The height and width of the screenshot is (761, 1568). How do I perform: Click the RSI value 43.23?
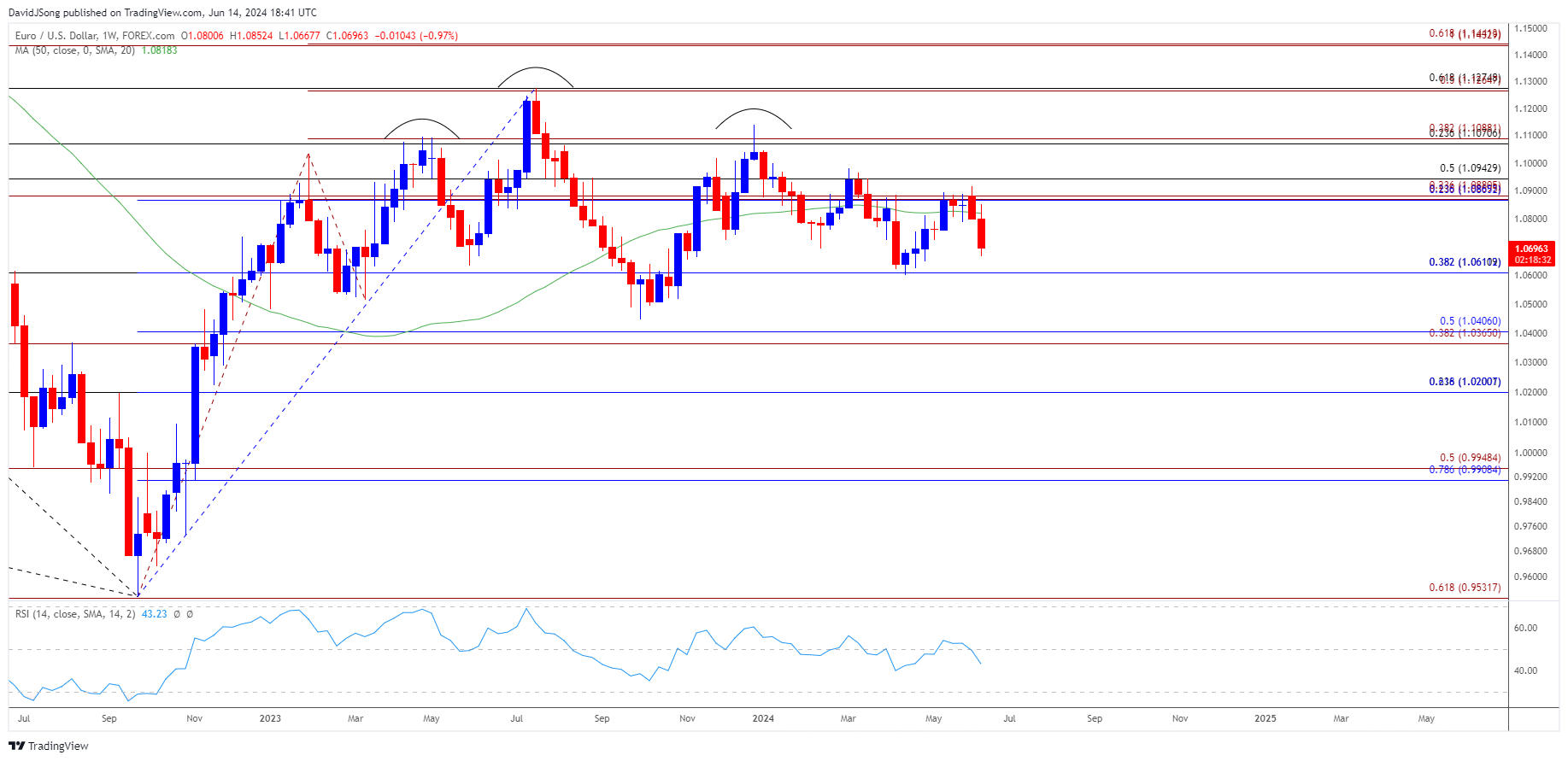pyautogui.click(x=154, y=614)
